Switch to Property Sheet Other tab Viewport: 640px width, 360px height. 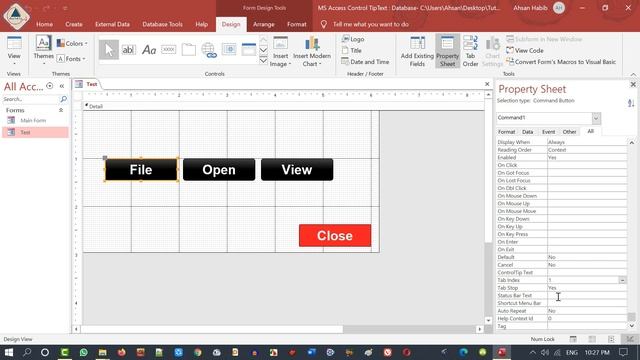coord(569,132)
